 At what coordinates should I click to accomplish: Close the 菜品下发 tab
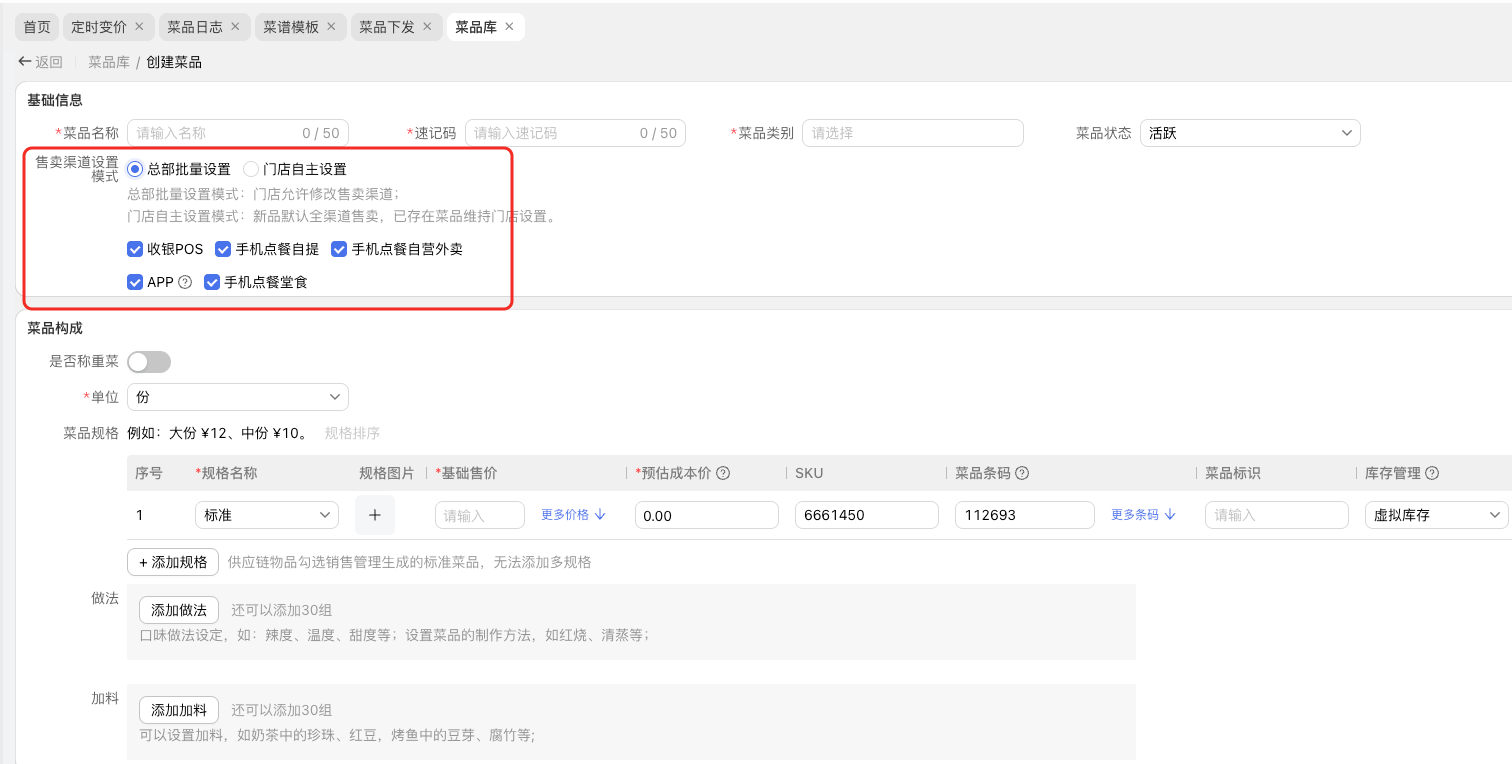(x=427, y=27)
